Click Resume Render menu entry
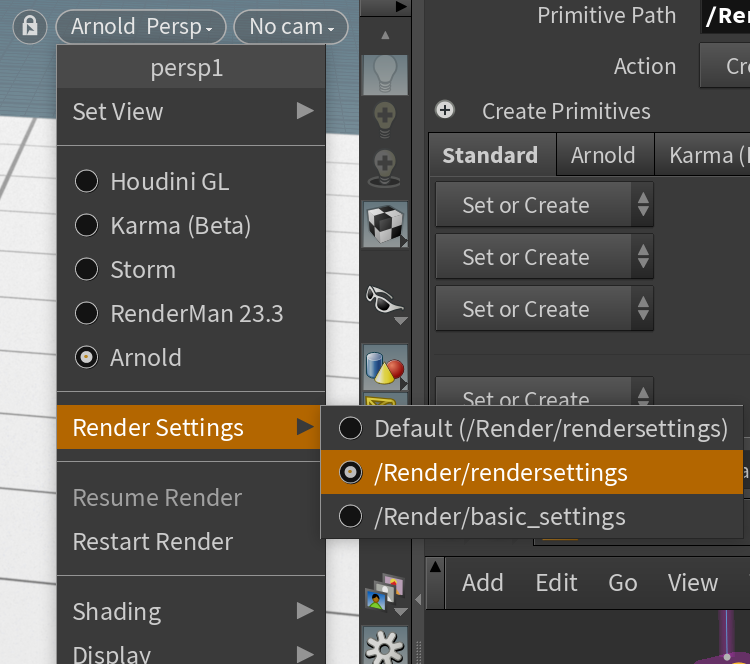 point(191,498)
